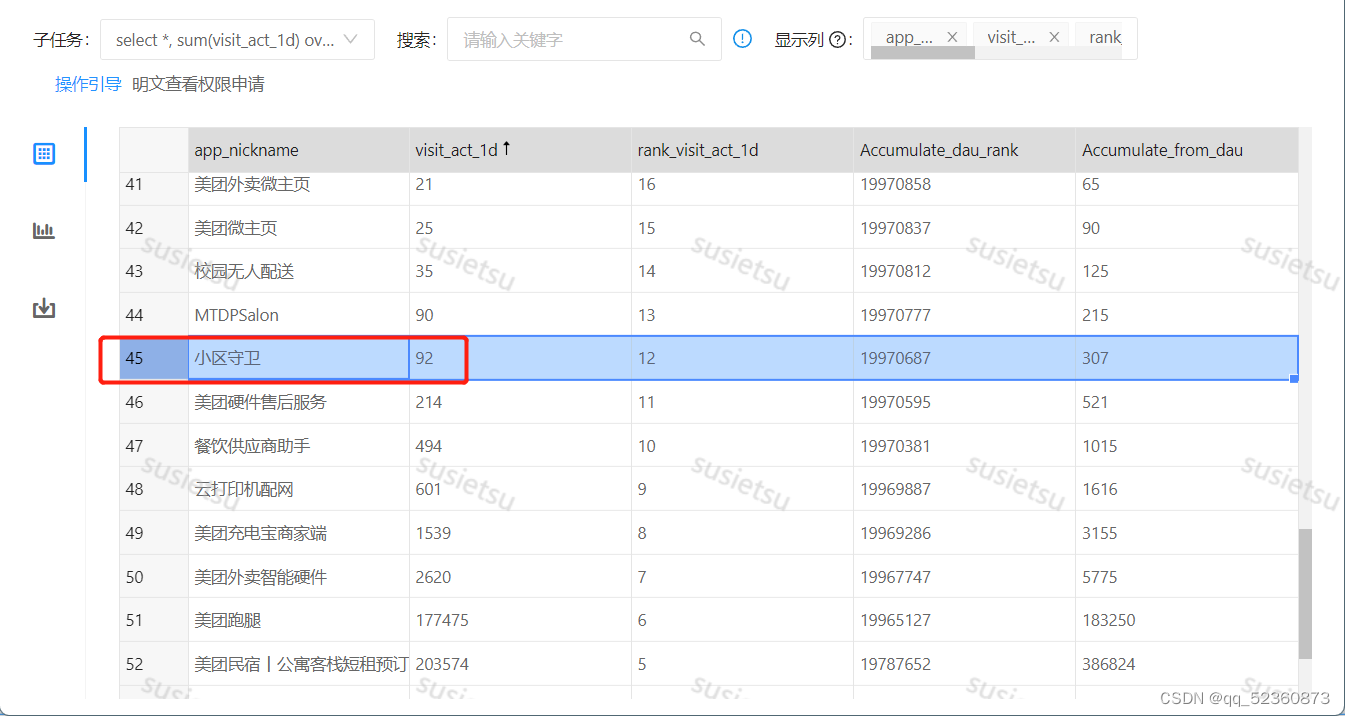This screenshot has width=1345, height=716.
Task: Click the rank_visit_act_1d column header
Action: click(x=742, y=150)
